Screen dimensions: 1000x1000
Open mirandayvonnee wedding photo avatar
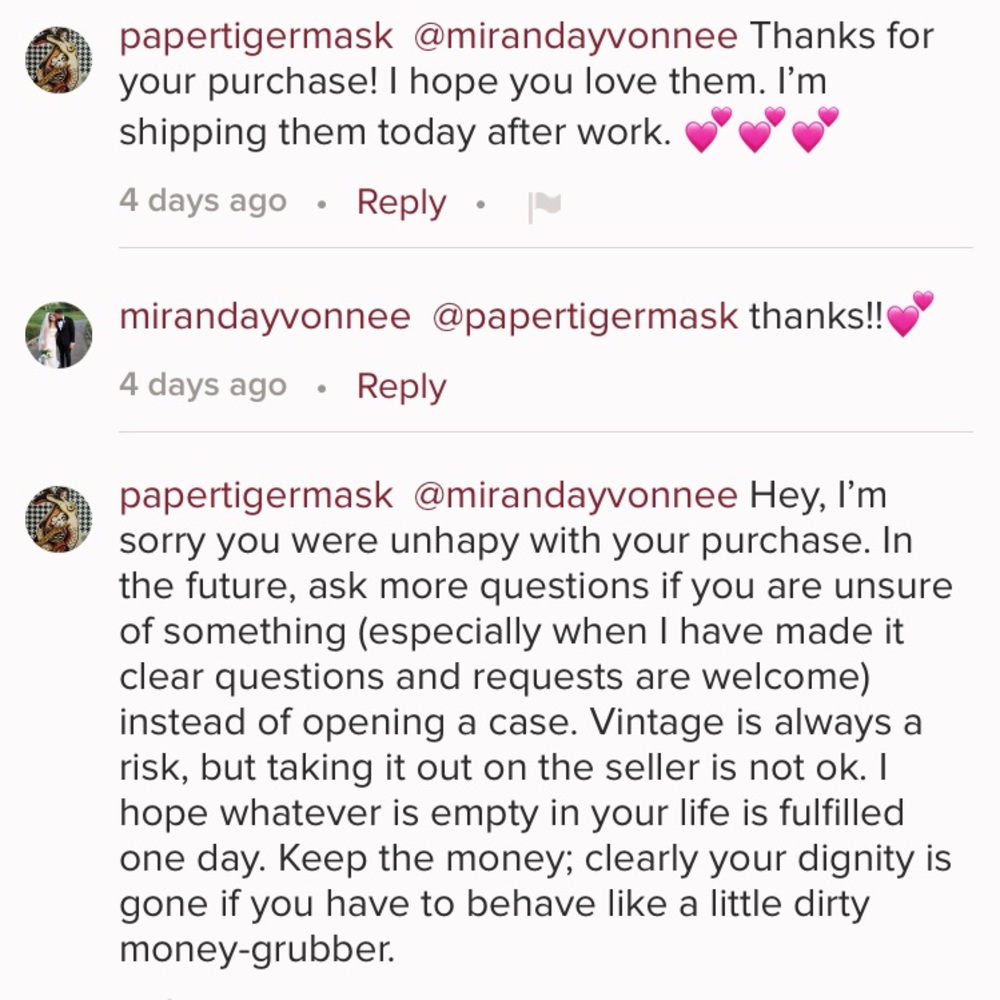(x=58, y=335)
